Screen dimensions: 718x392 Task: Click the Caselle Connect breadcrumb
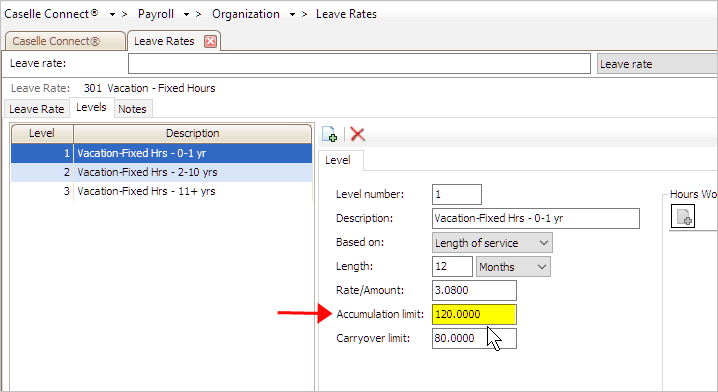(51, 14)
